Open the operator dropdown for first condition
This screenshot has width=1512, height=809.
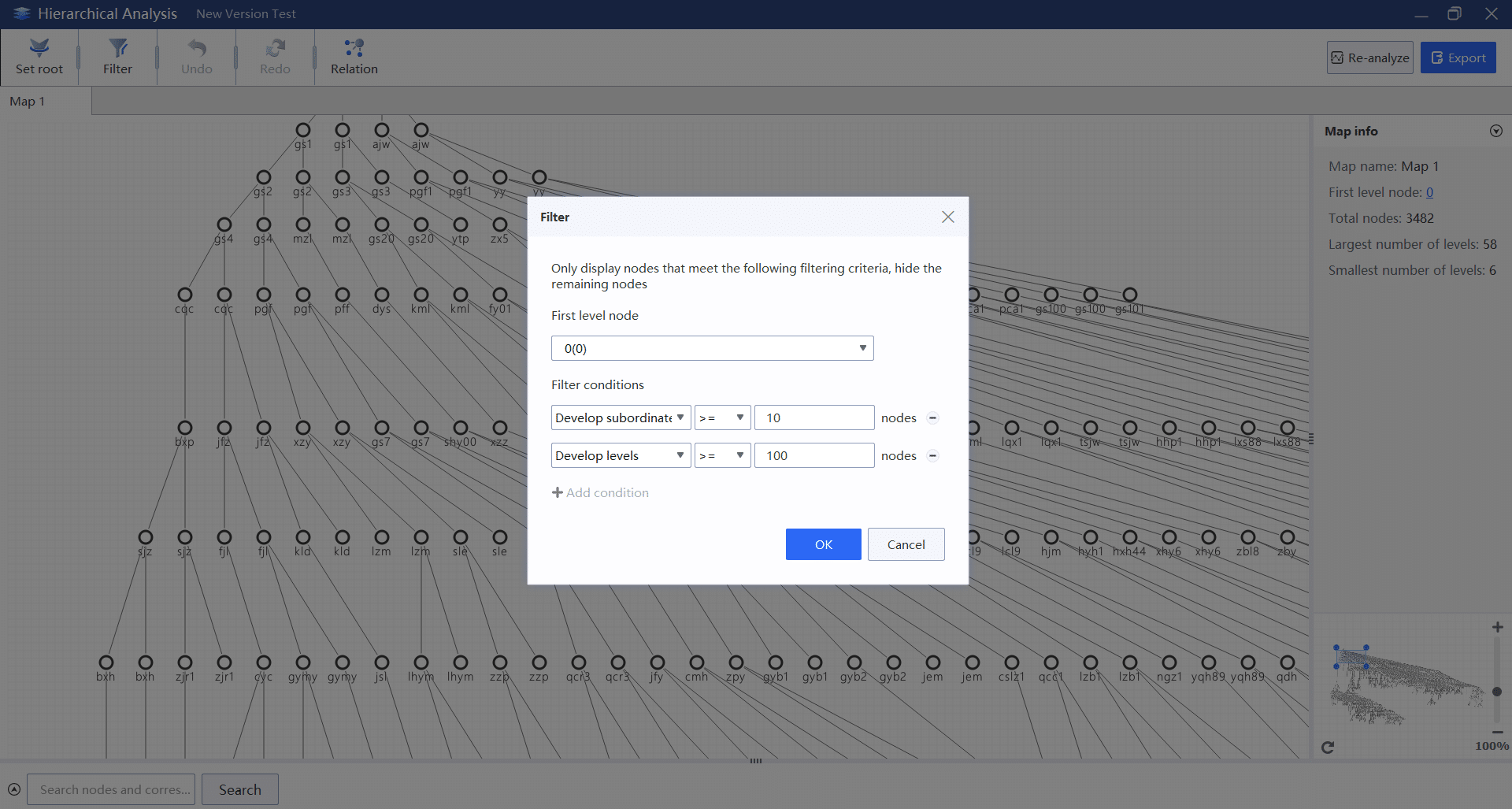click(x=722, y=417)
